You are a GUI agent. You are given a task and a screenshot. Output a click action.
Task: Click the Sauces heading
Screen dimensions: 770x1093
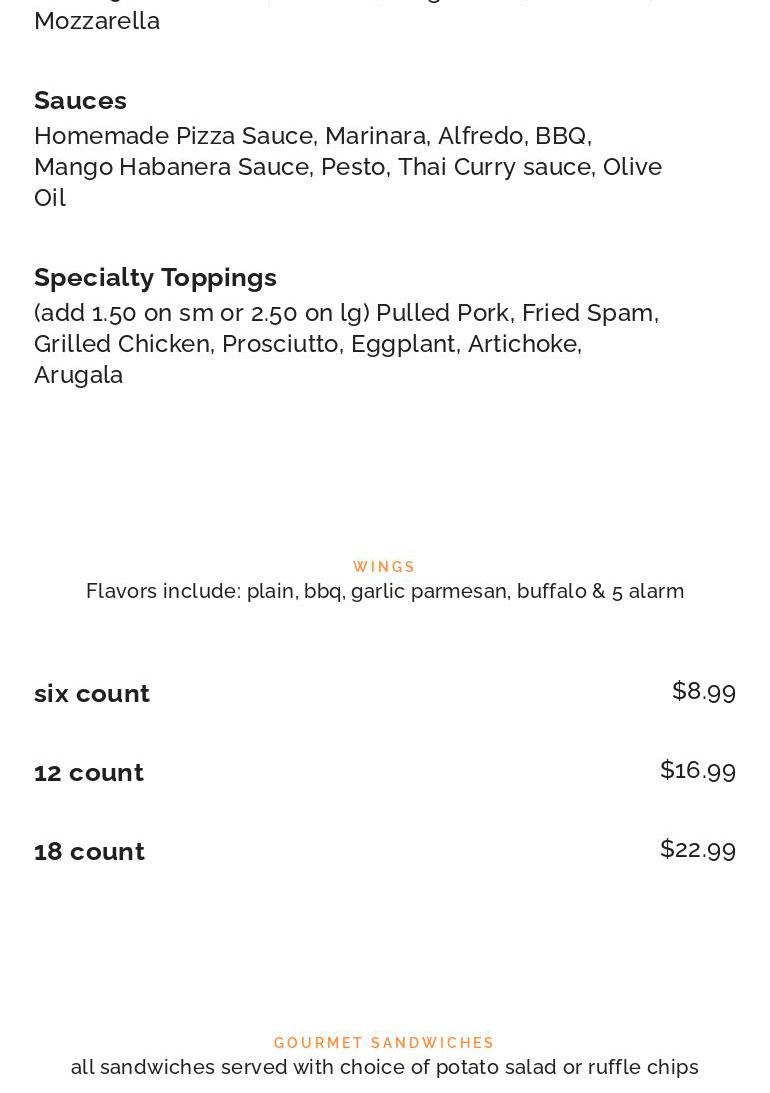(80, 100)
